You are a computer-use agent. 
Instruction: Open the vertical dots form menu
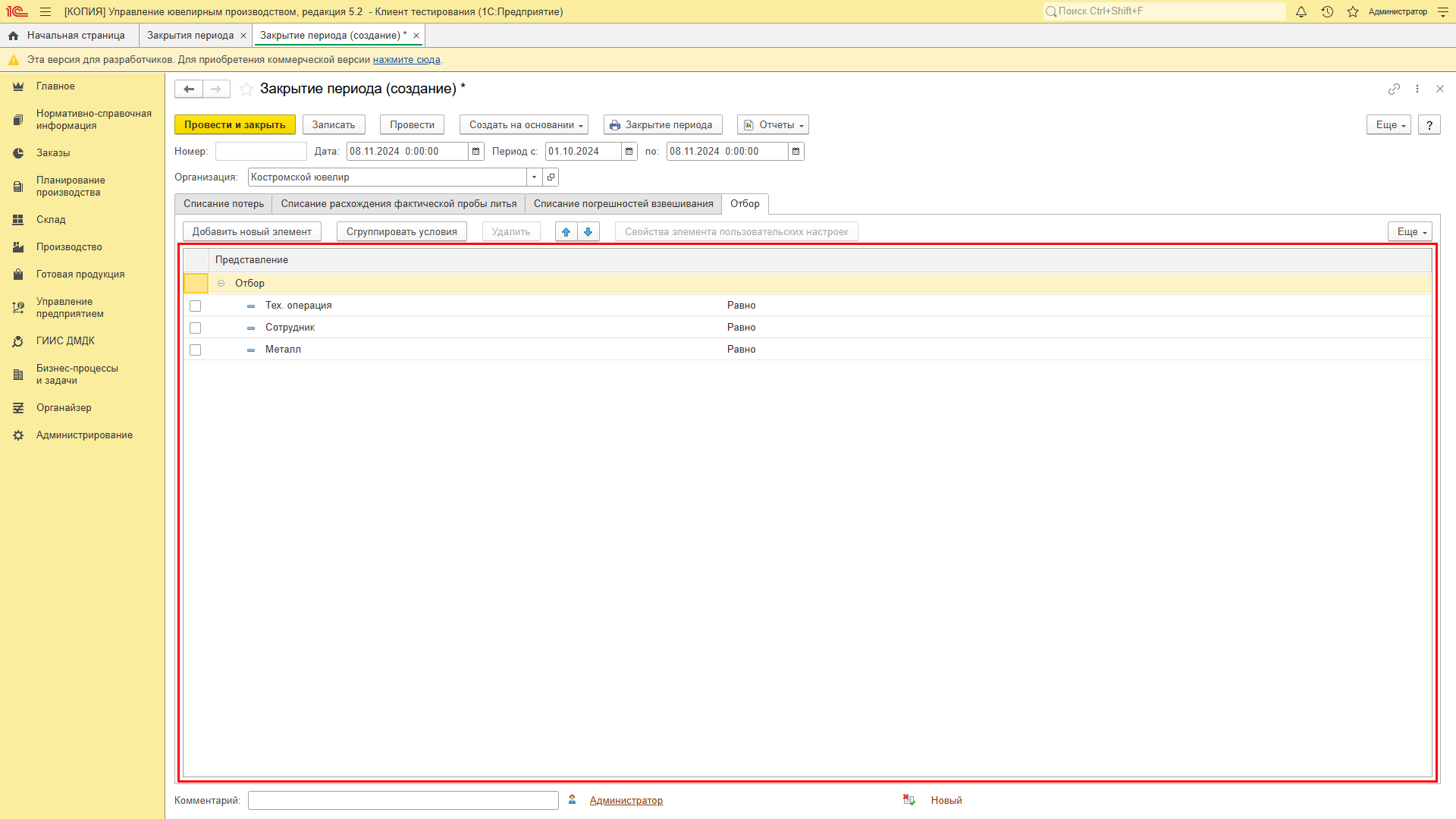pyautogui.click(x=1417, y=89)
